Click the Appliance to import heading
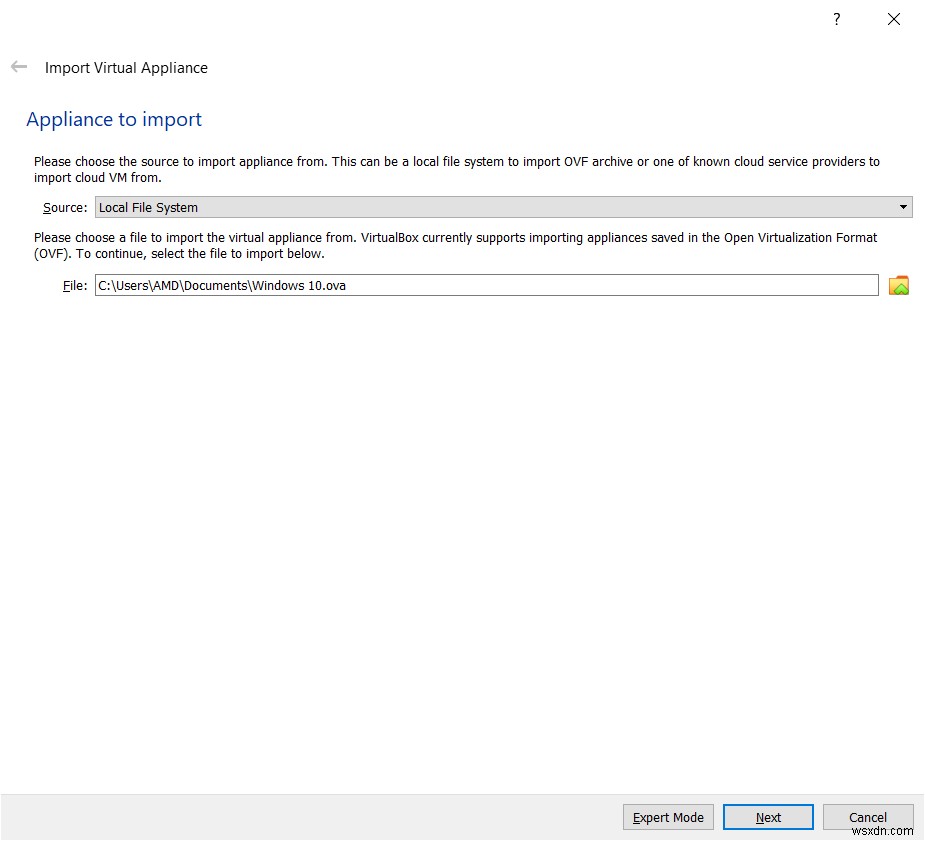This screenshot has width=925, height=841. coord(113,119)
